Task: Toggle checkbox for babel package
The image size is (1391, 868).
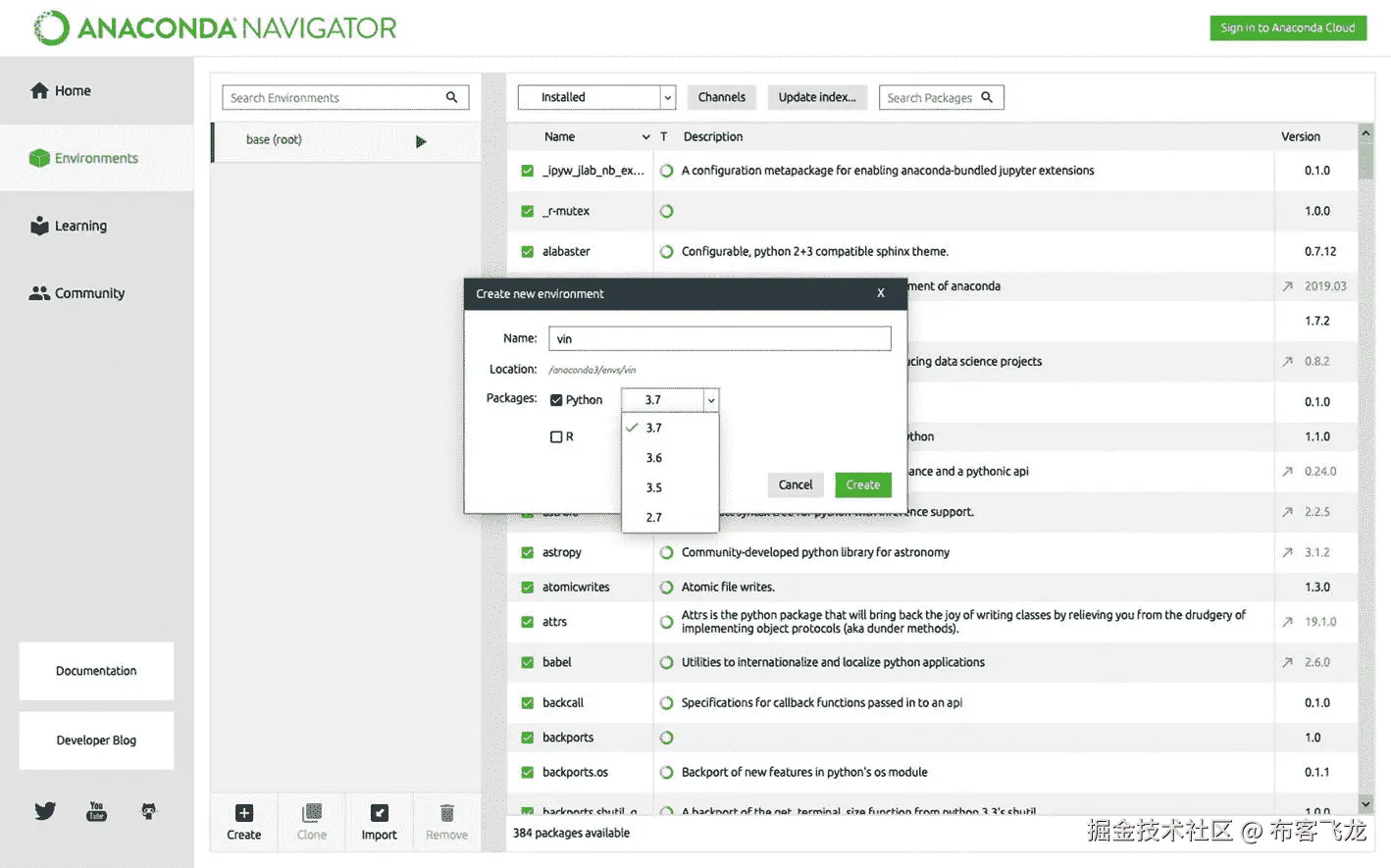Action: 527,662
